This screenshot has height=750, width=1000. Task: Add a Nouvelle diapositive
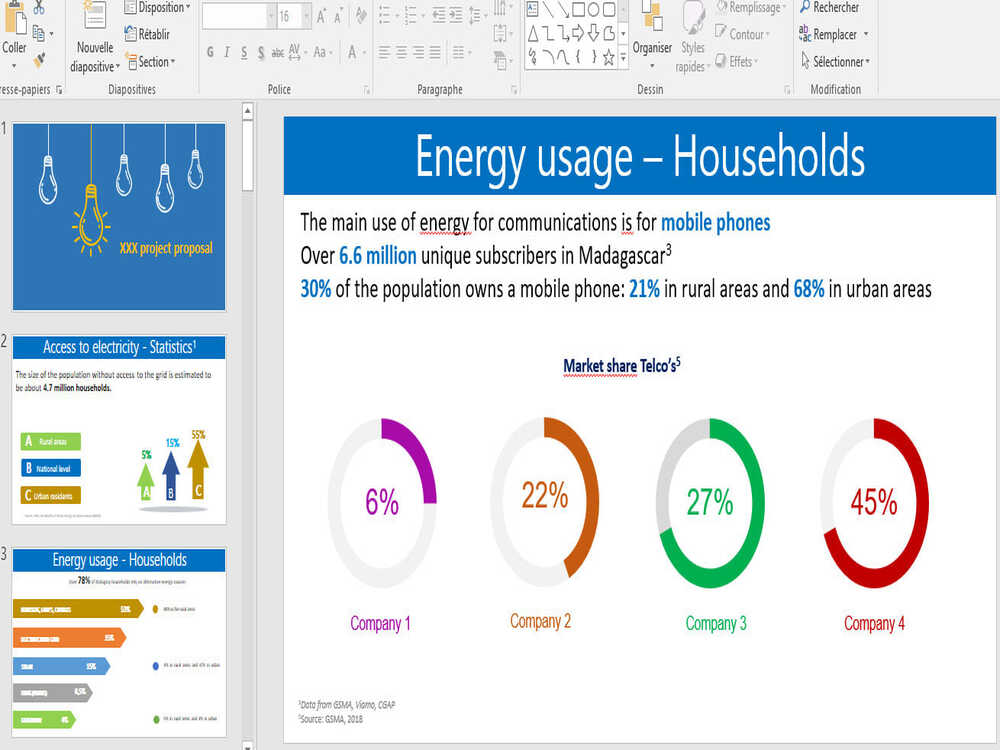(95, 37)
